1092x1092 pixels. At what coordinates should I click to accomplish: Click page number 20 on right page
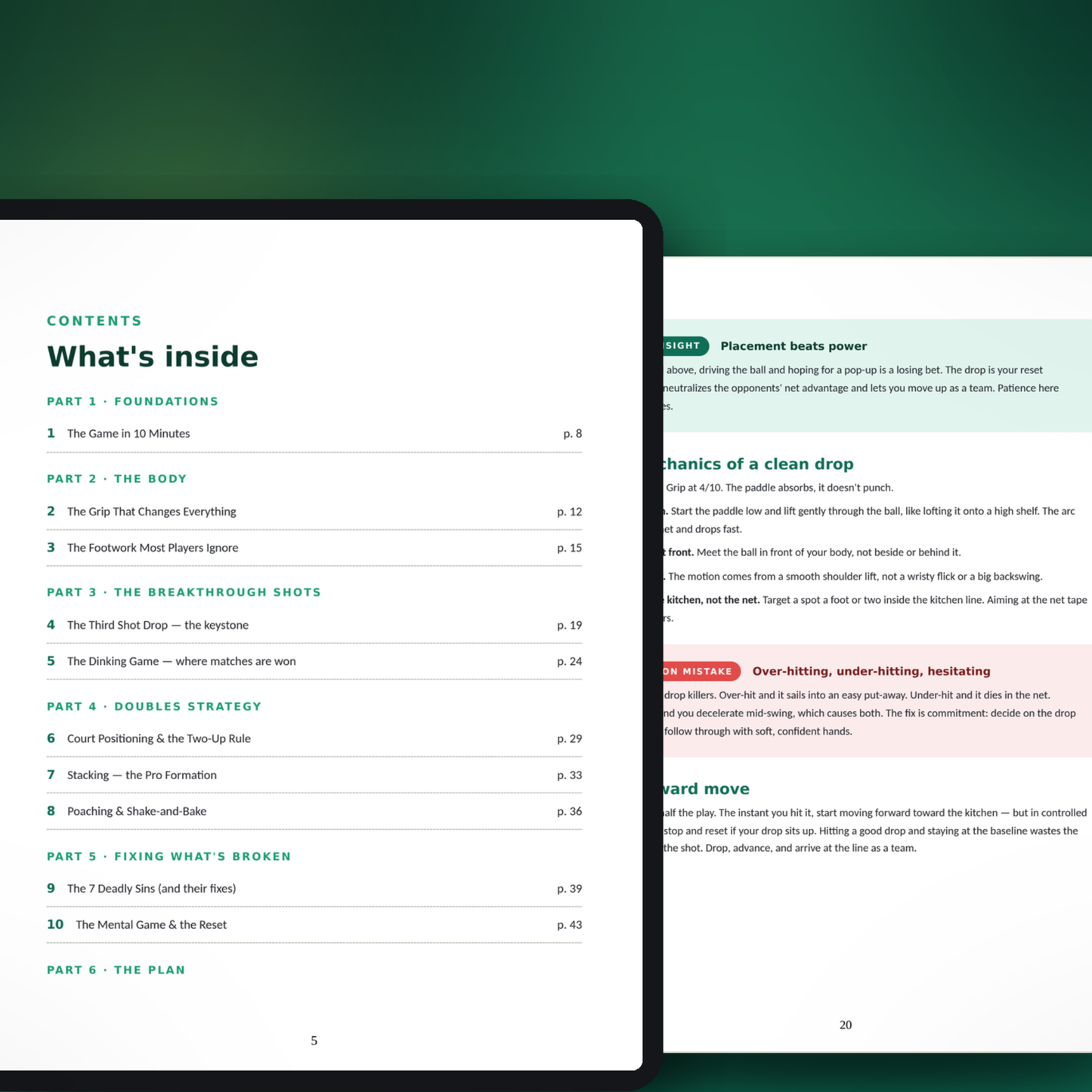[846, 1025]
